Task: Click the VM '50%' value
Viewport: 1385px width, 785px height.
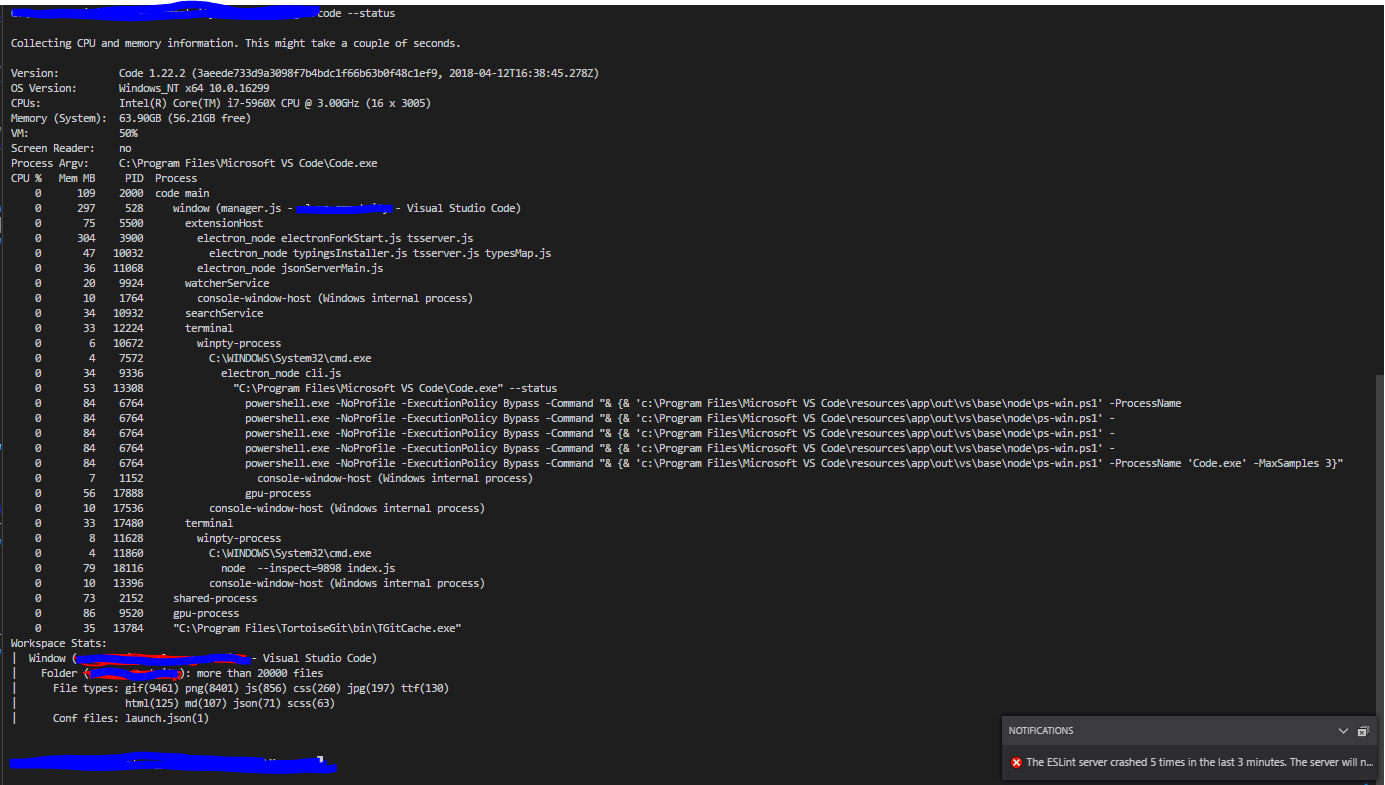Action: pyautogui.click(x=128, y=134)
